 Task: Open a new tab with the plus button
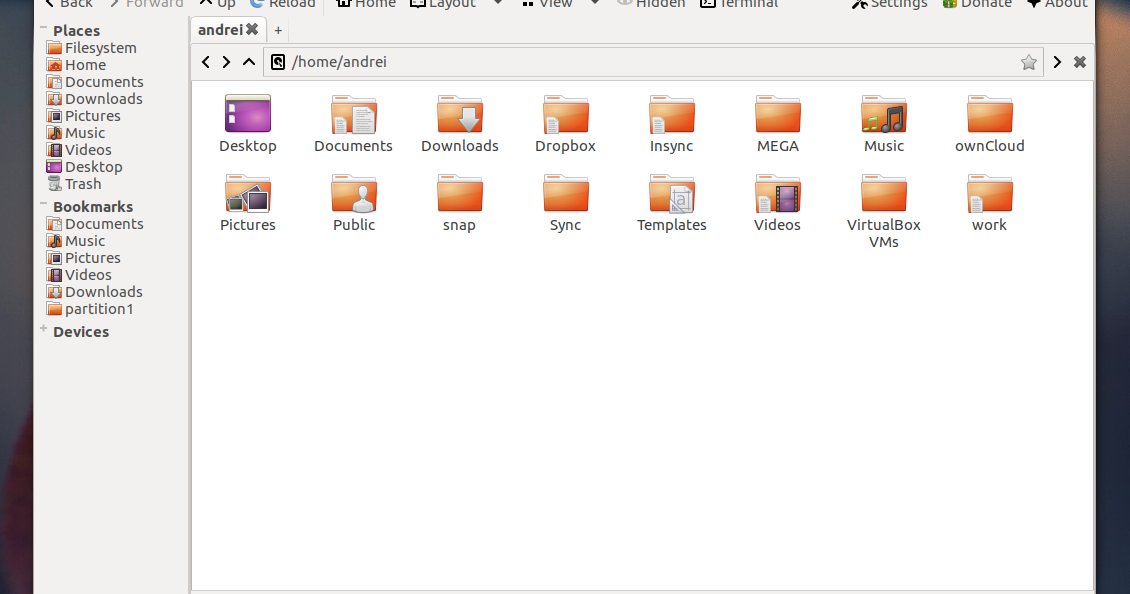(278, 30)
